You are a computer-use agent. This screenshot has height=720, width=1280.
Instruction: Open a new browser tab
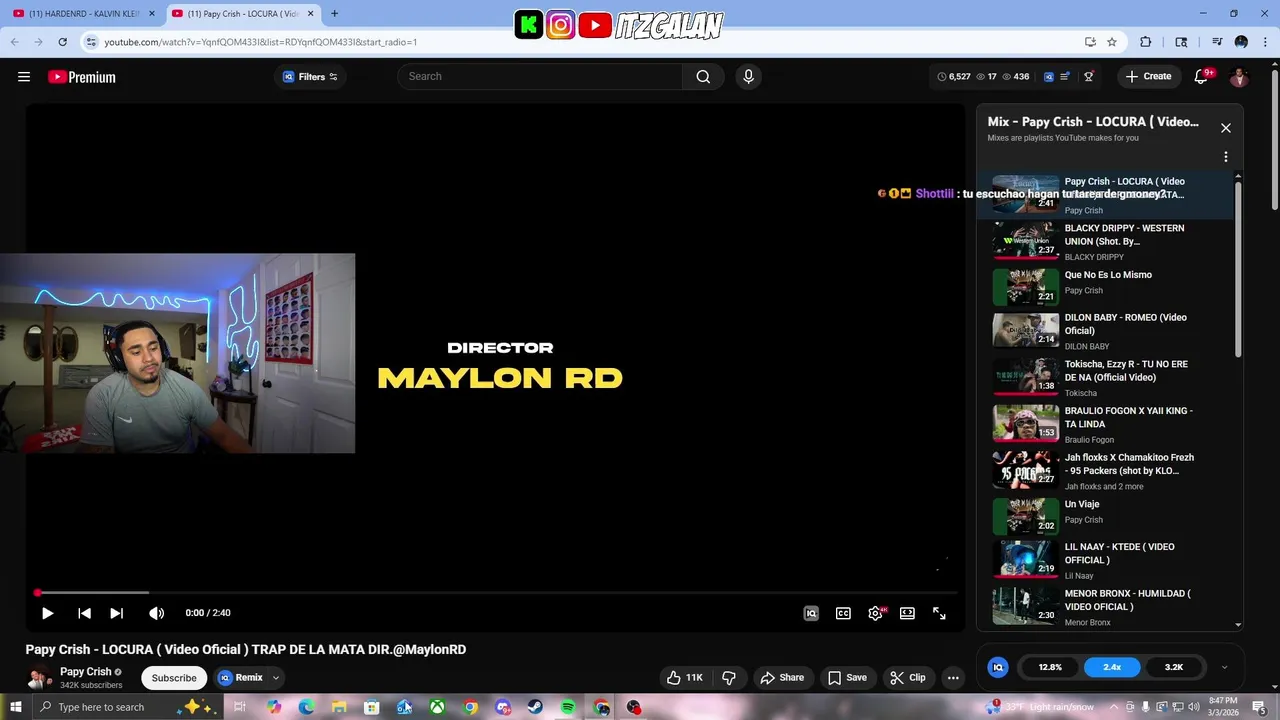[334, 14]
